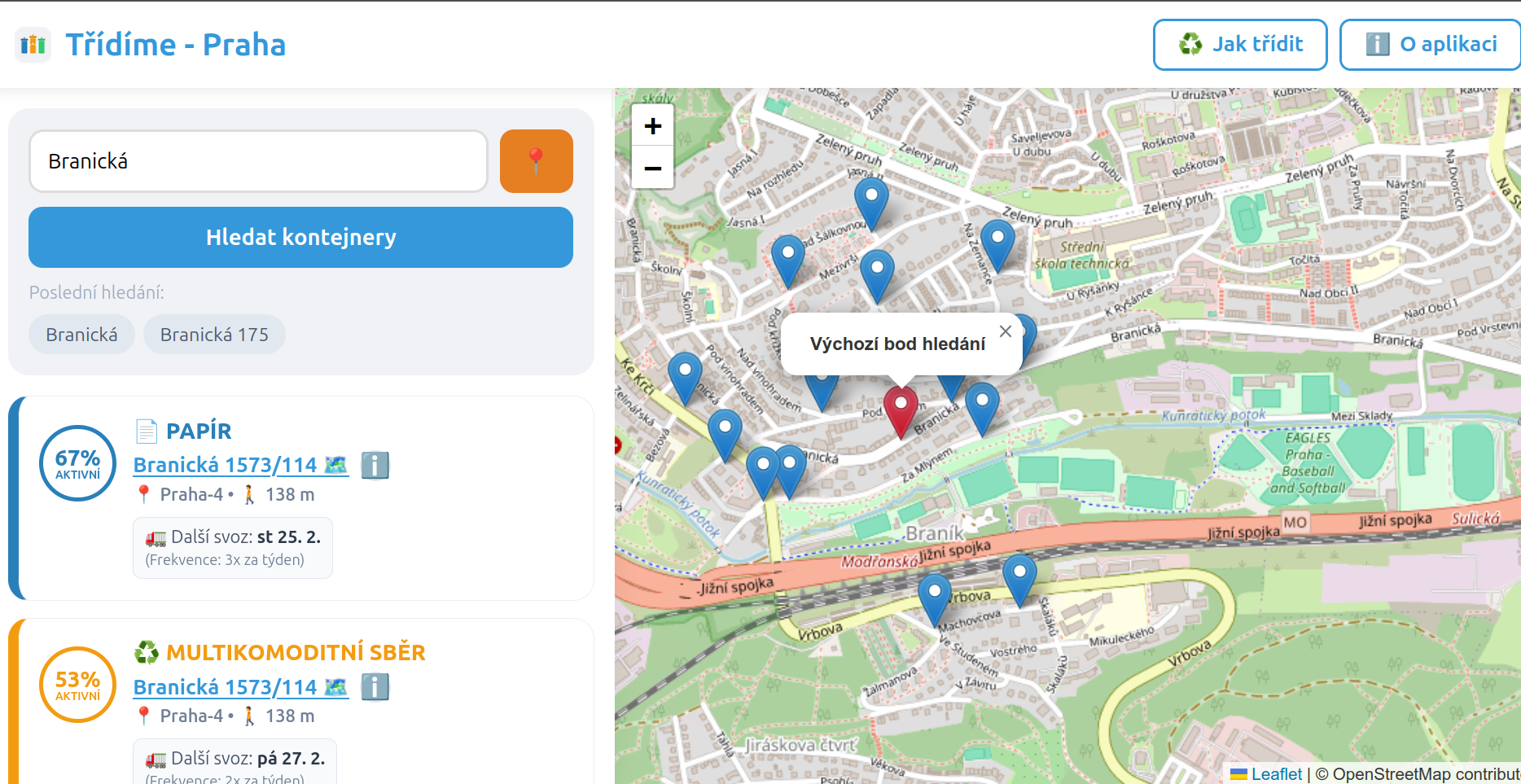Open info icon for Papír container
1521x784 pixels.
375,466
